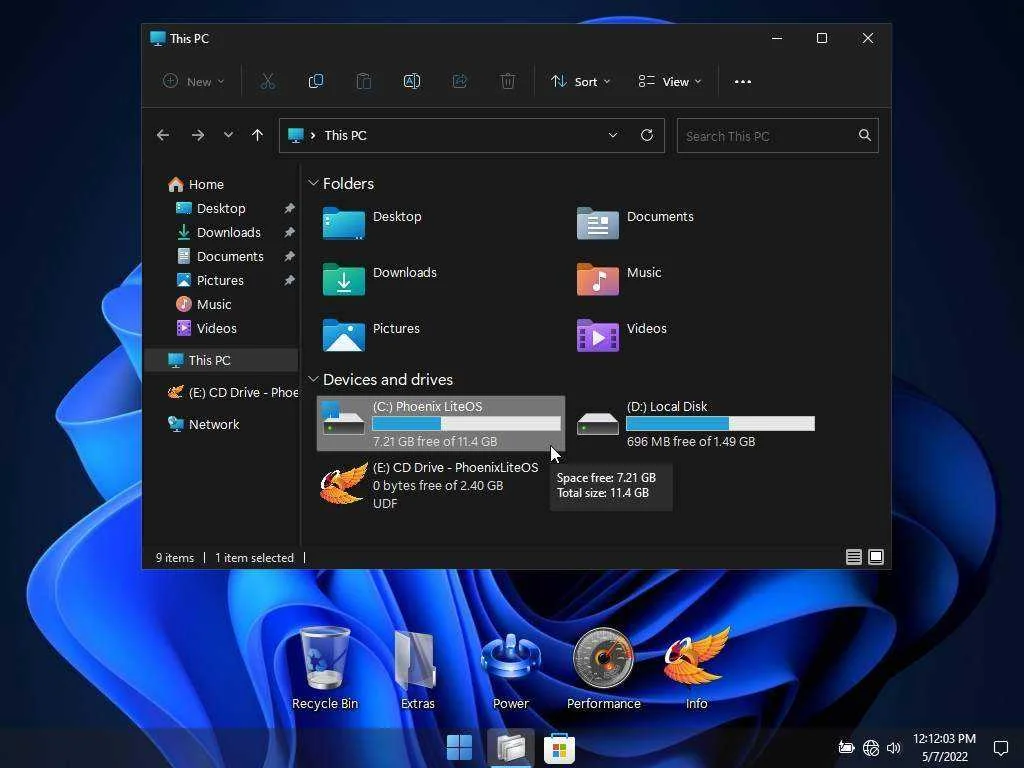Open the New dropdown menu
Viewport: 1024px width, 768px height.
[x=193, y=82]
